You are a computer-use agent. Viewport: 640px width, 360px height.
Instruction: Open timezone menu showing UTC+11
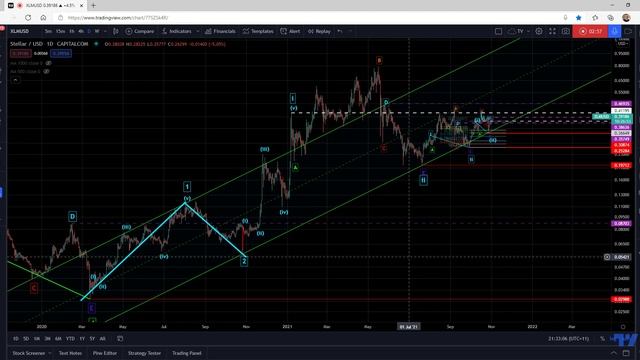[x=568, y=338]
